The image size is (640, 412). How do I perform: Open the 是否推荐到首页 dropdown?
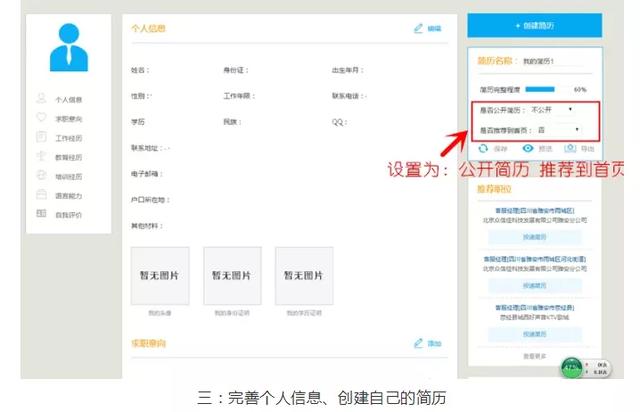click(x=558, y=130)
